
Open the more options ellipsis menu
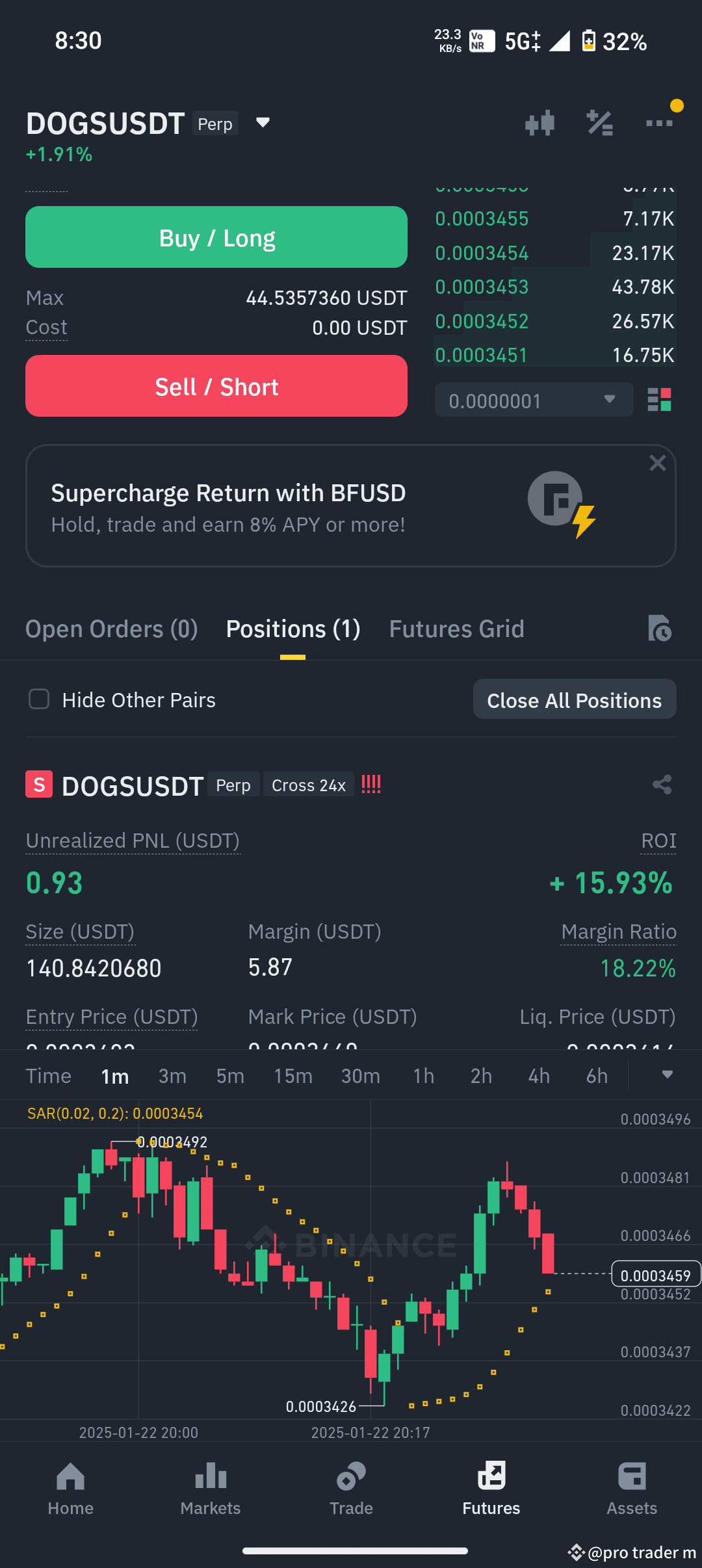click(x=659, y=124)
